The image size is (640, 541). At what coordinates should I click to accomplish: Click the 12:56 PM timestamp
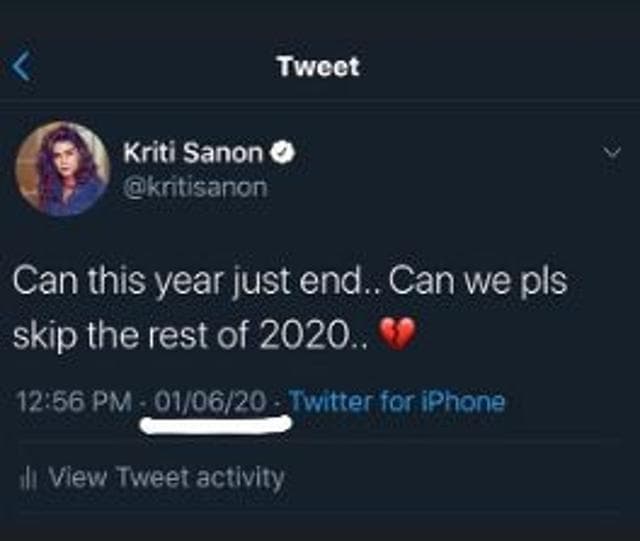[x=74, y=401]
